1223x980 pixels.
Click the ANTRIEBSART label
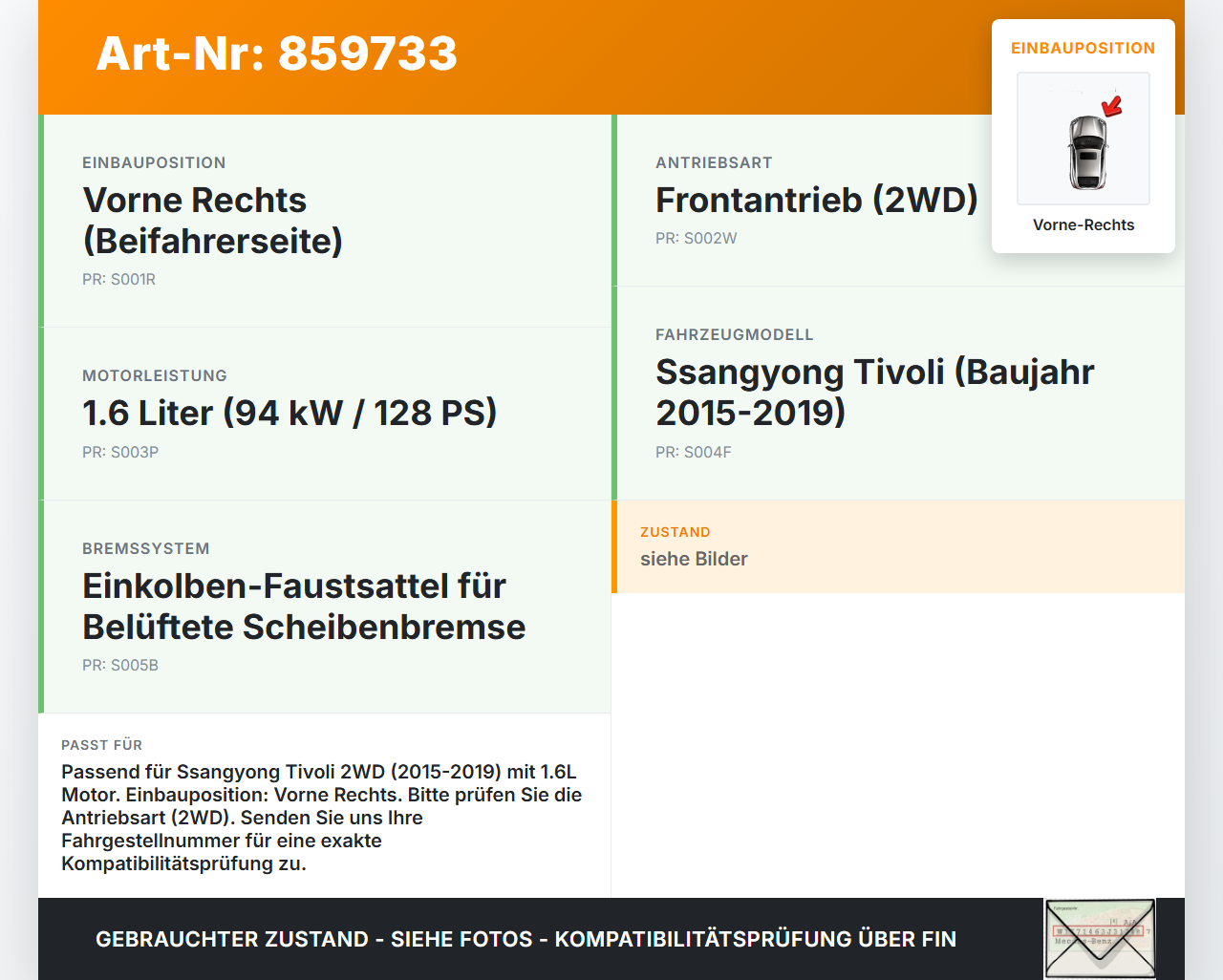[714, 162]
